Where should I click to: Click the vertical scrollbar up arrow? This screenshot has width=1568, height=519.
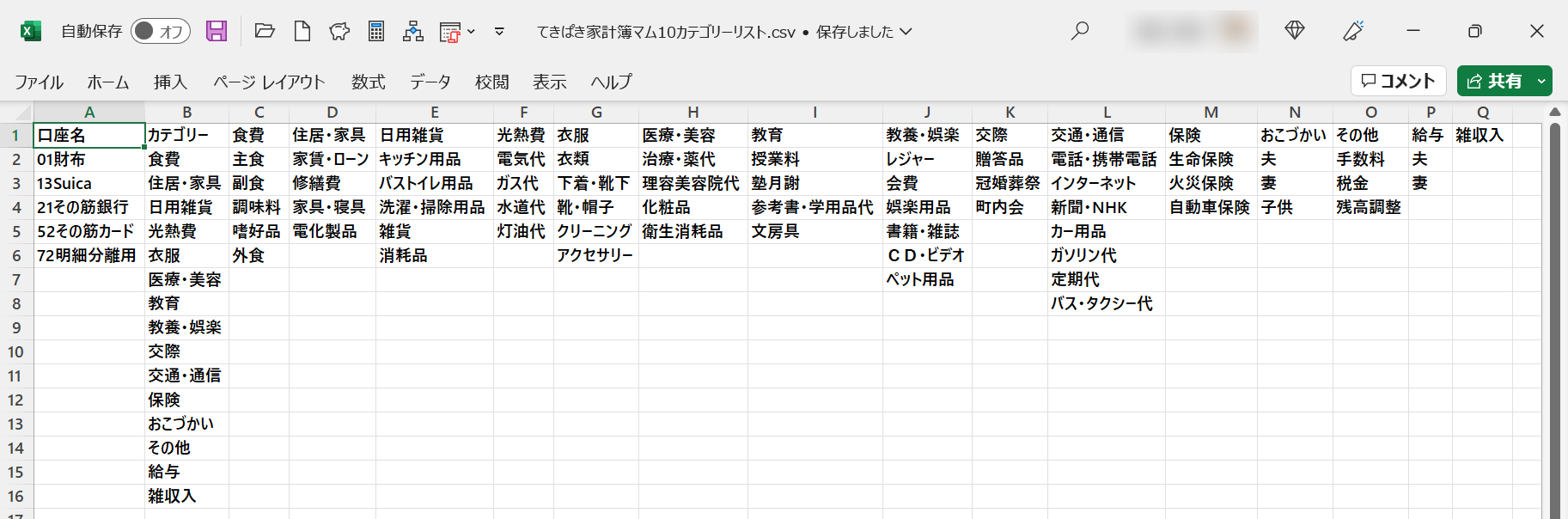tap(1555, 113)
